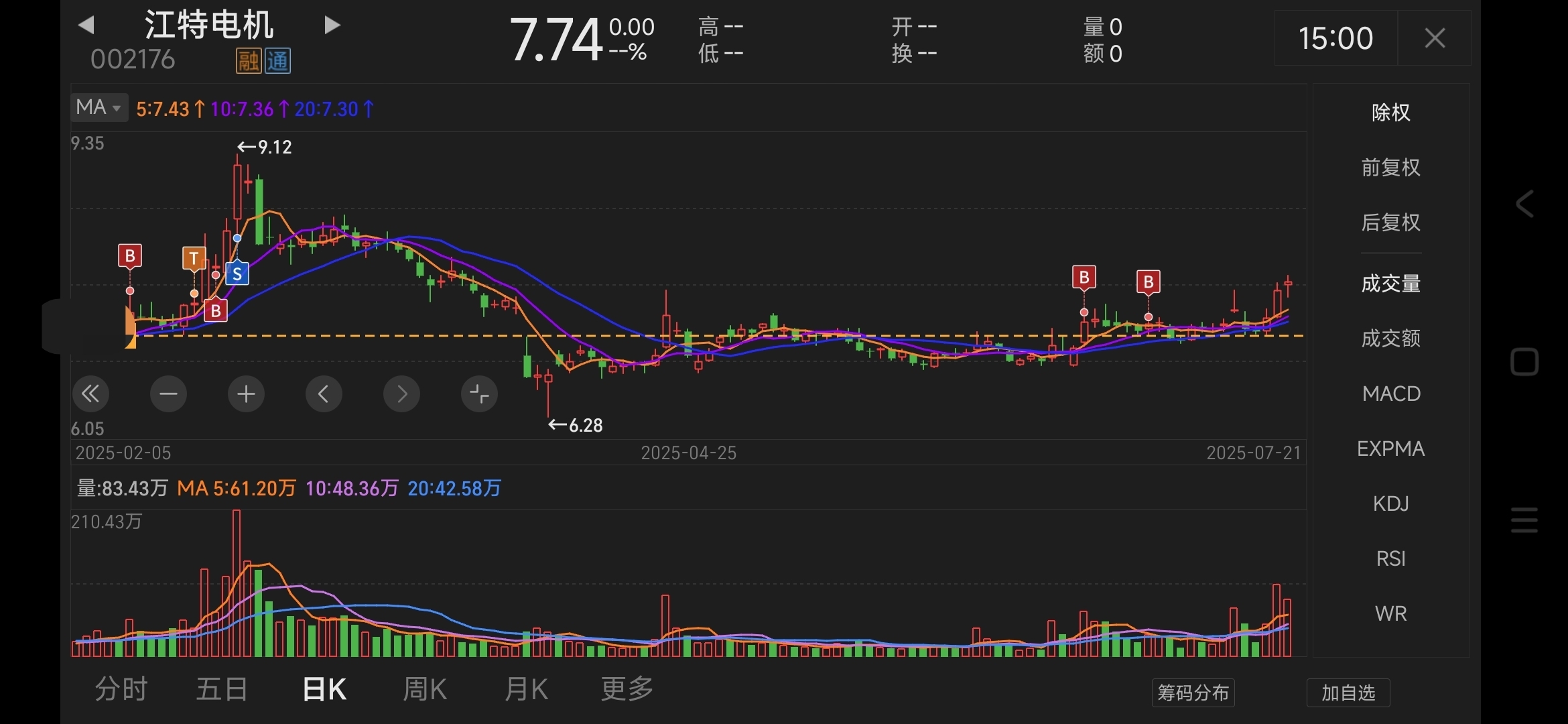The image size is (1568, 724).
Task: Tap 加自选 add to watchlist
Action: [x=1348, y=692]
